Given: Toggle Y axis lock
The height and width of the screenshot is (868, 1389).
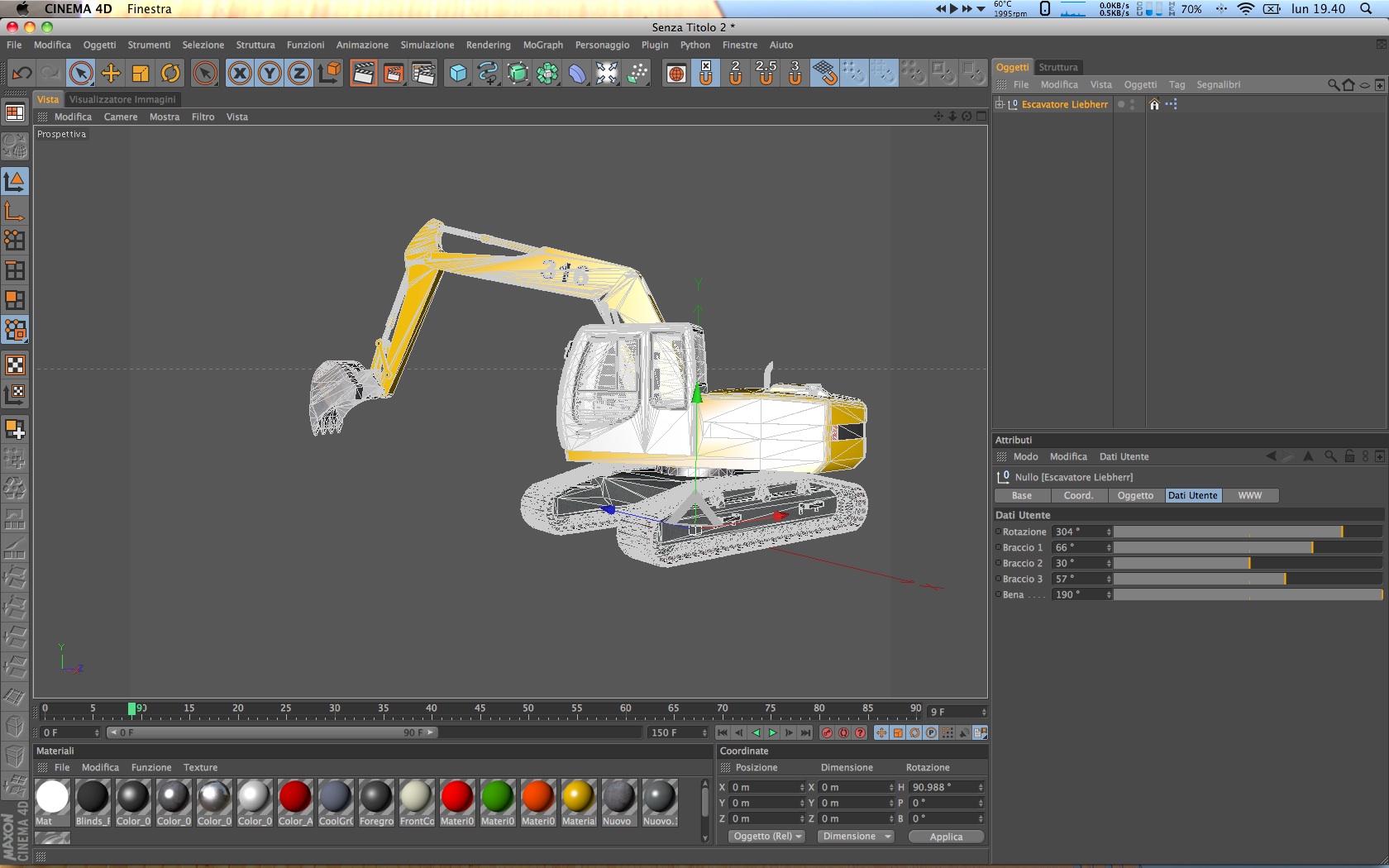Looking at the screenshot, I should [x=270, y=74].
